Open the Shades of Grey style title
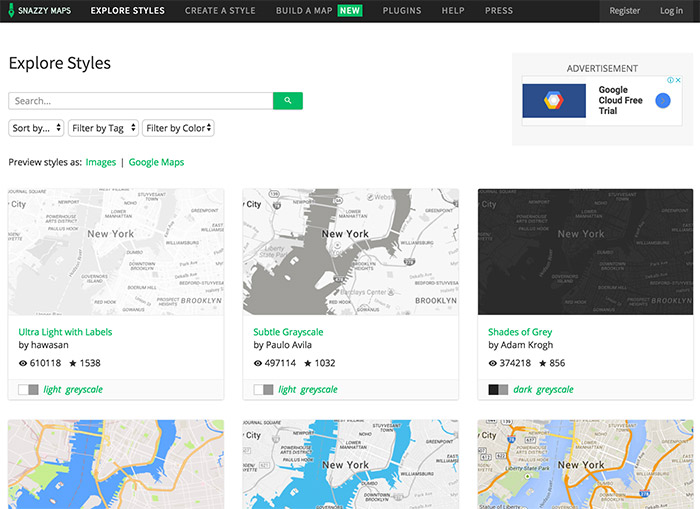The image size is (700, 509). point(520,332)
